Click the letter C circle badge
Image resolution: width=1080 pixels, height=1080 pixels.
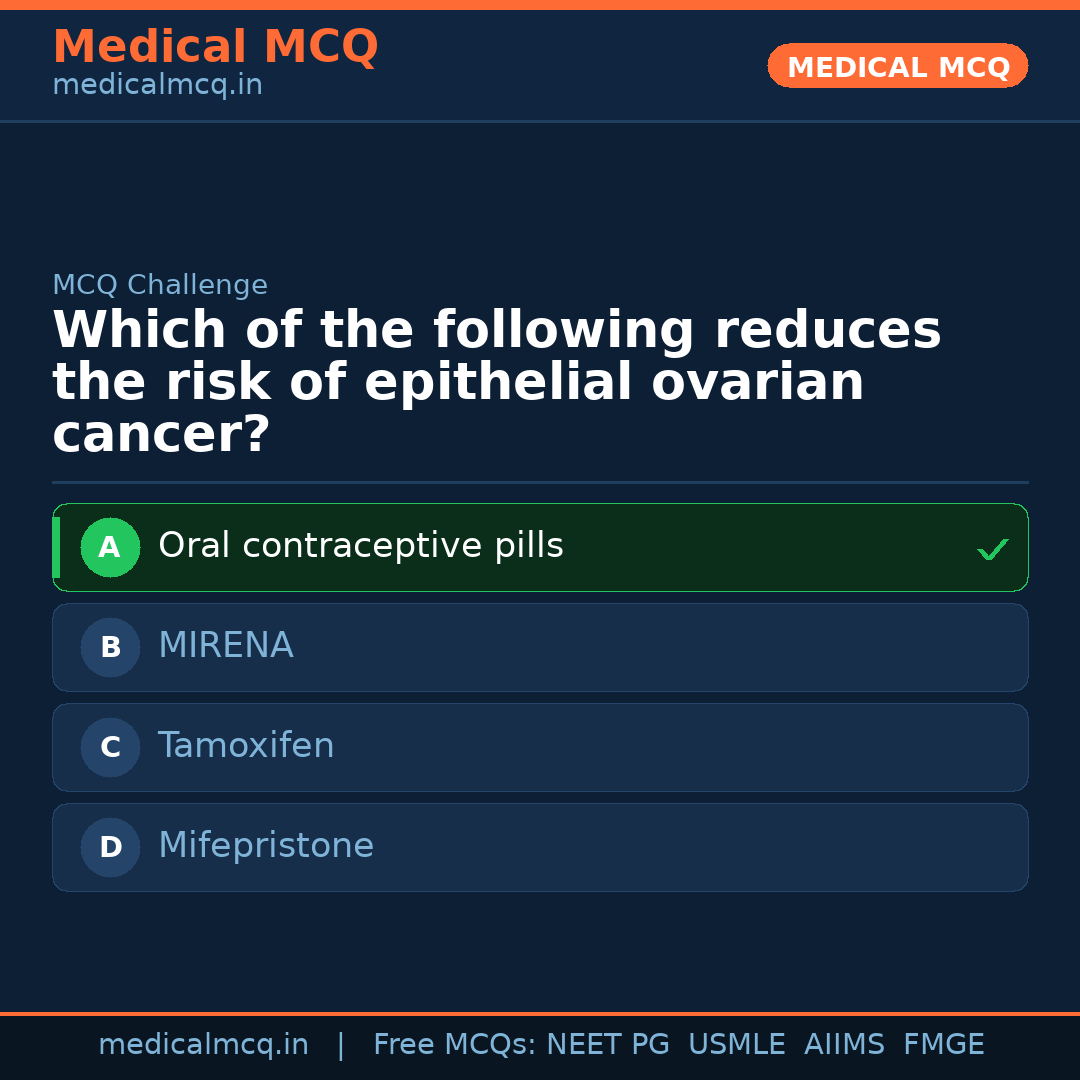tap(110, 747)
